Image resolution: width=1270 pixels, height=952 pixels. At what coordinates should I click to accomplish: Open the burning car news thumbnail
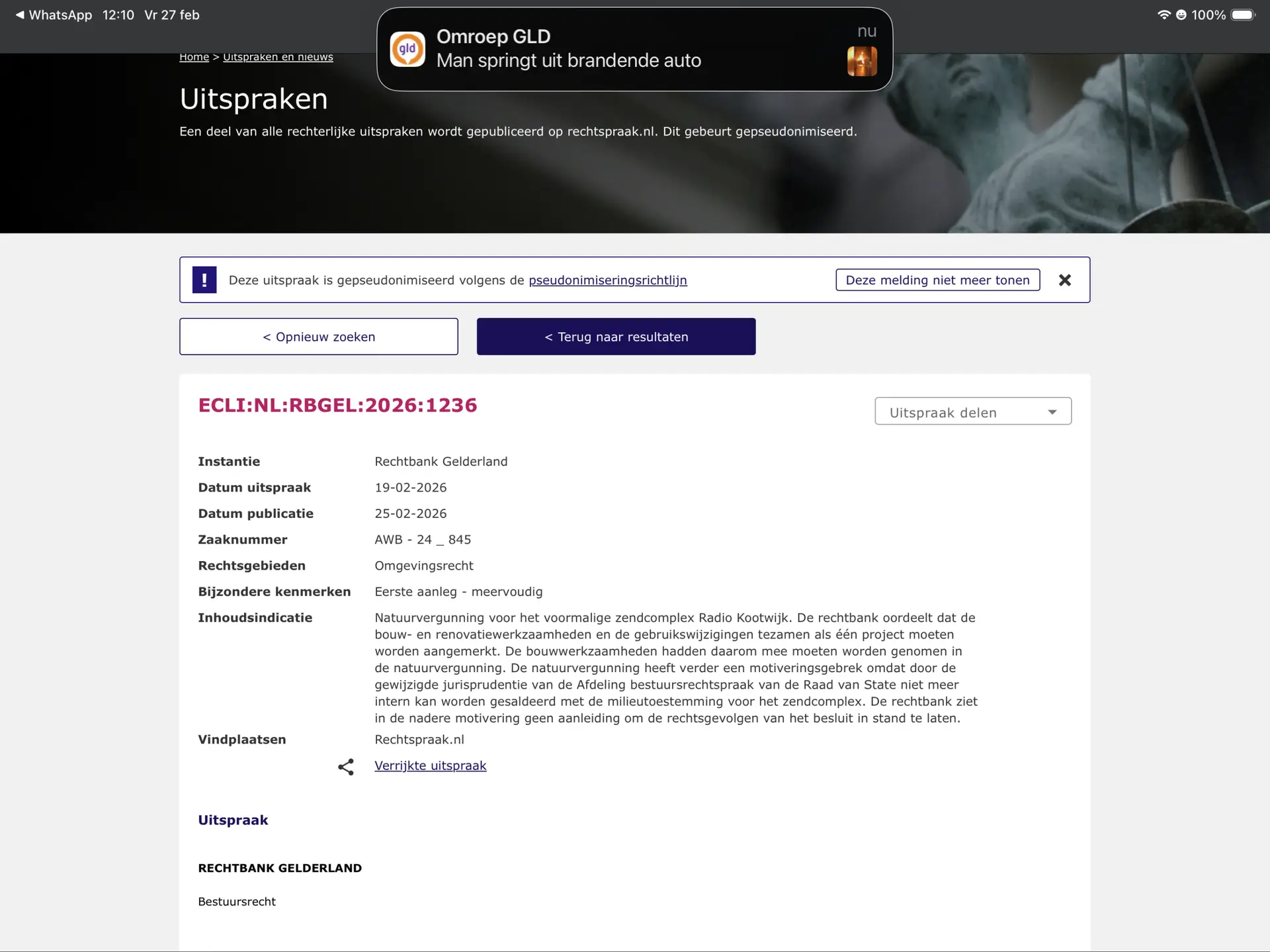click(862, 62)
